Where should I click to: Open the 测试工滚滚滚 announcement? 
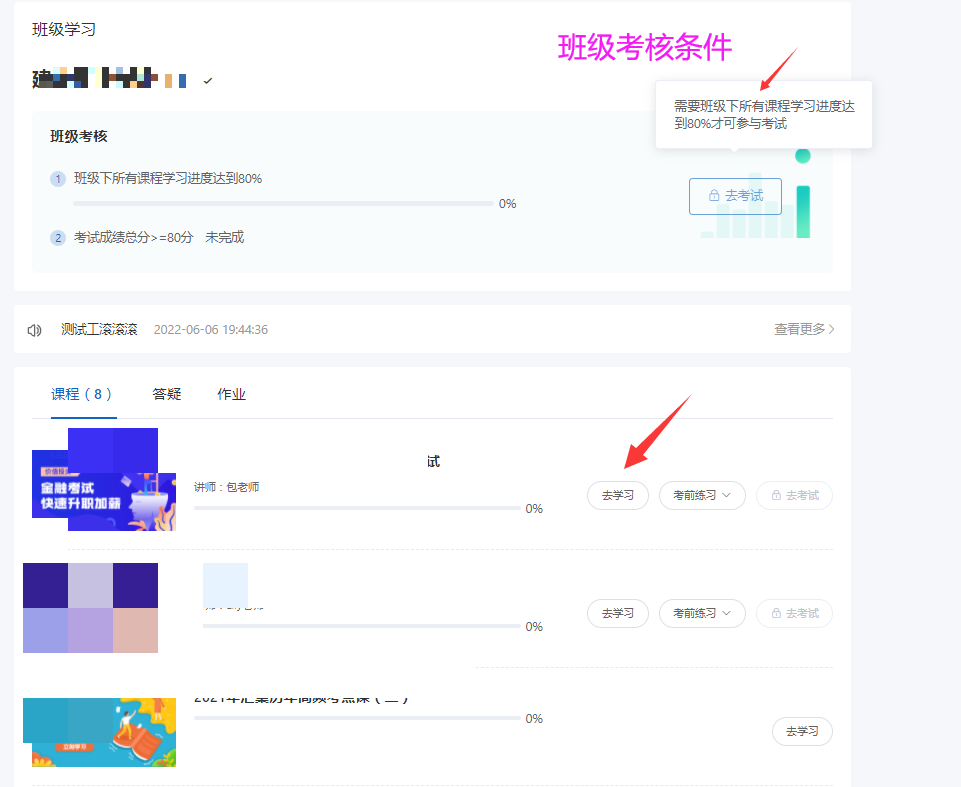99,330
